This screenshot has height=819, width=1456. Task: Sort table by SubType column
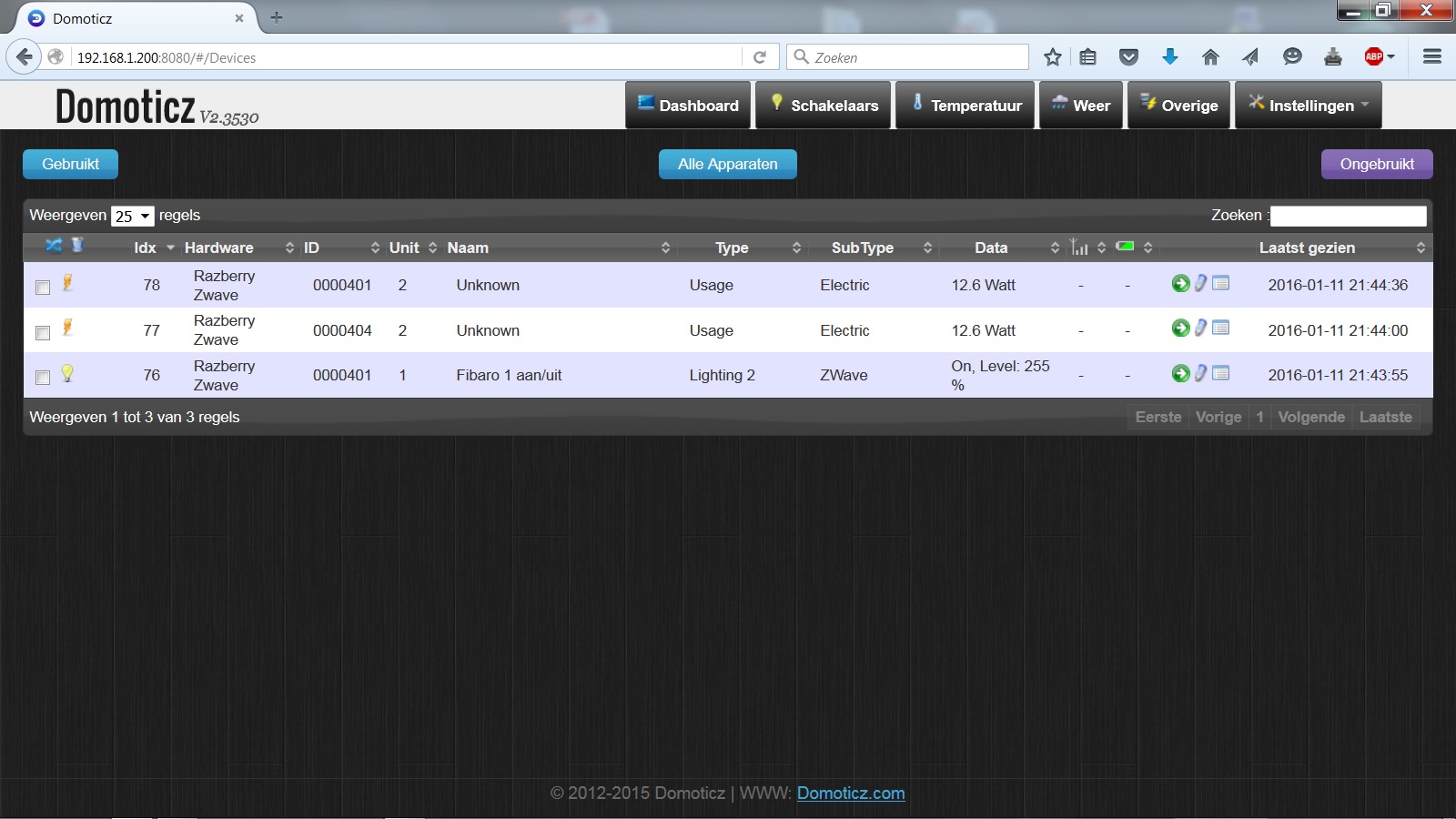[873, 248]
